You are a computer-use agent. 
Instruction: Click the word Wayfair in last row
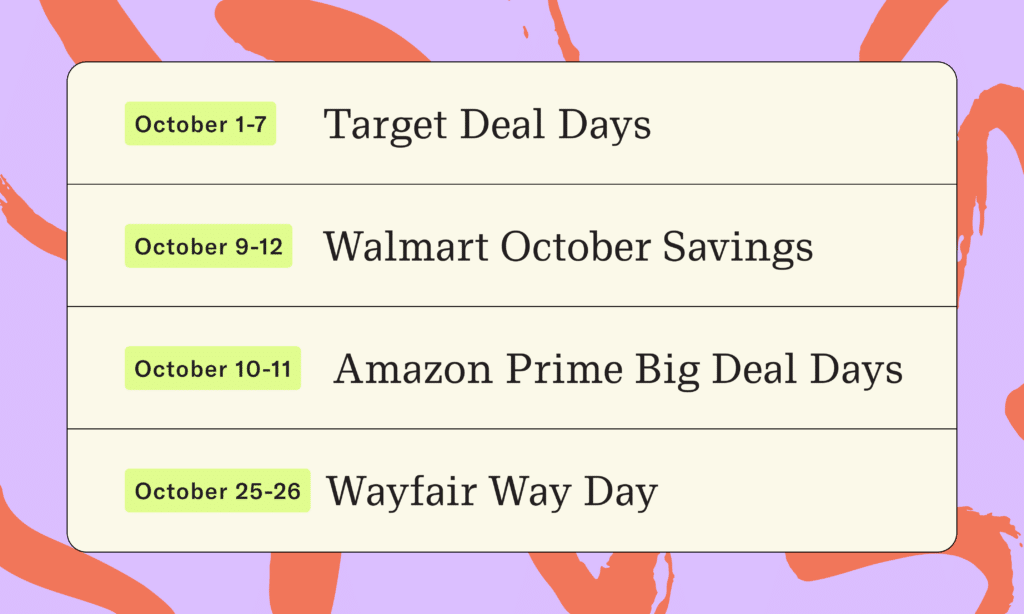click(x=402, y=493)
